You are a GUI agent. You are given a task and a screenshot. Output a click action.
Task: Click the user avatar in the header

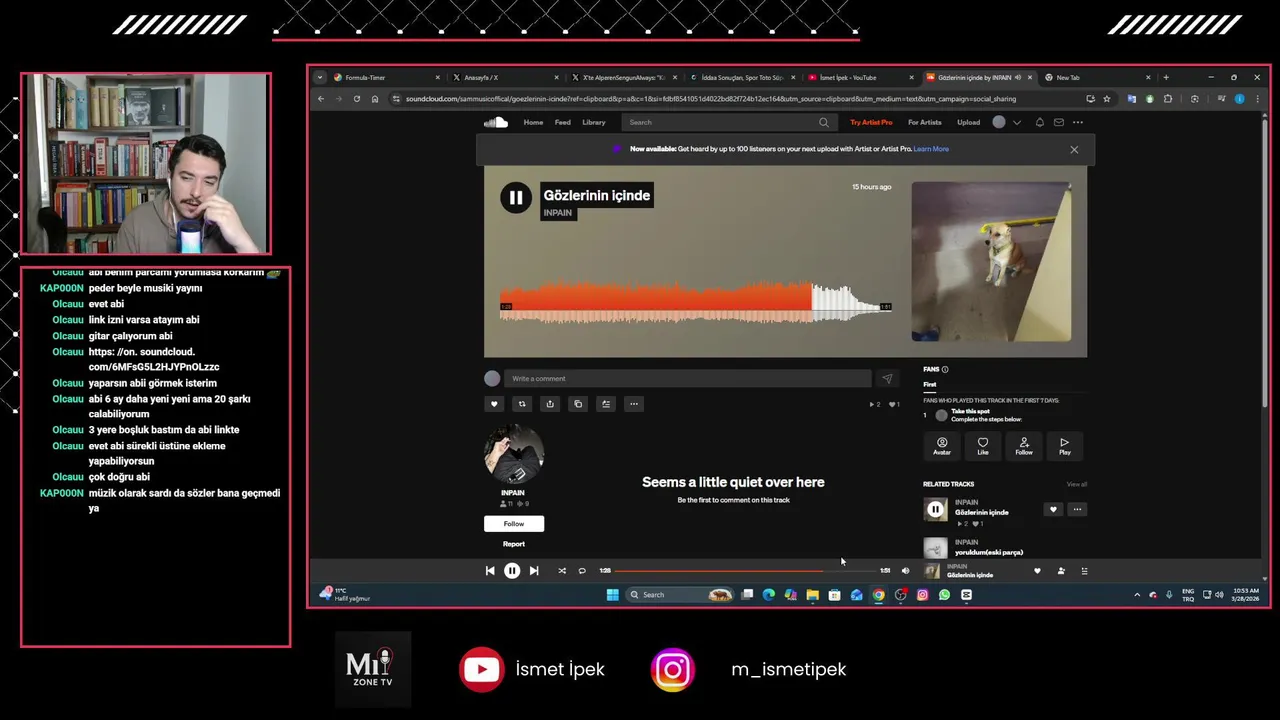[998, 122]
